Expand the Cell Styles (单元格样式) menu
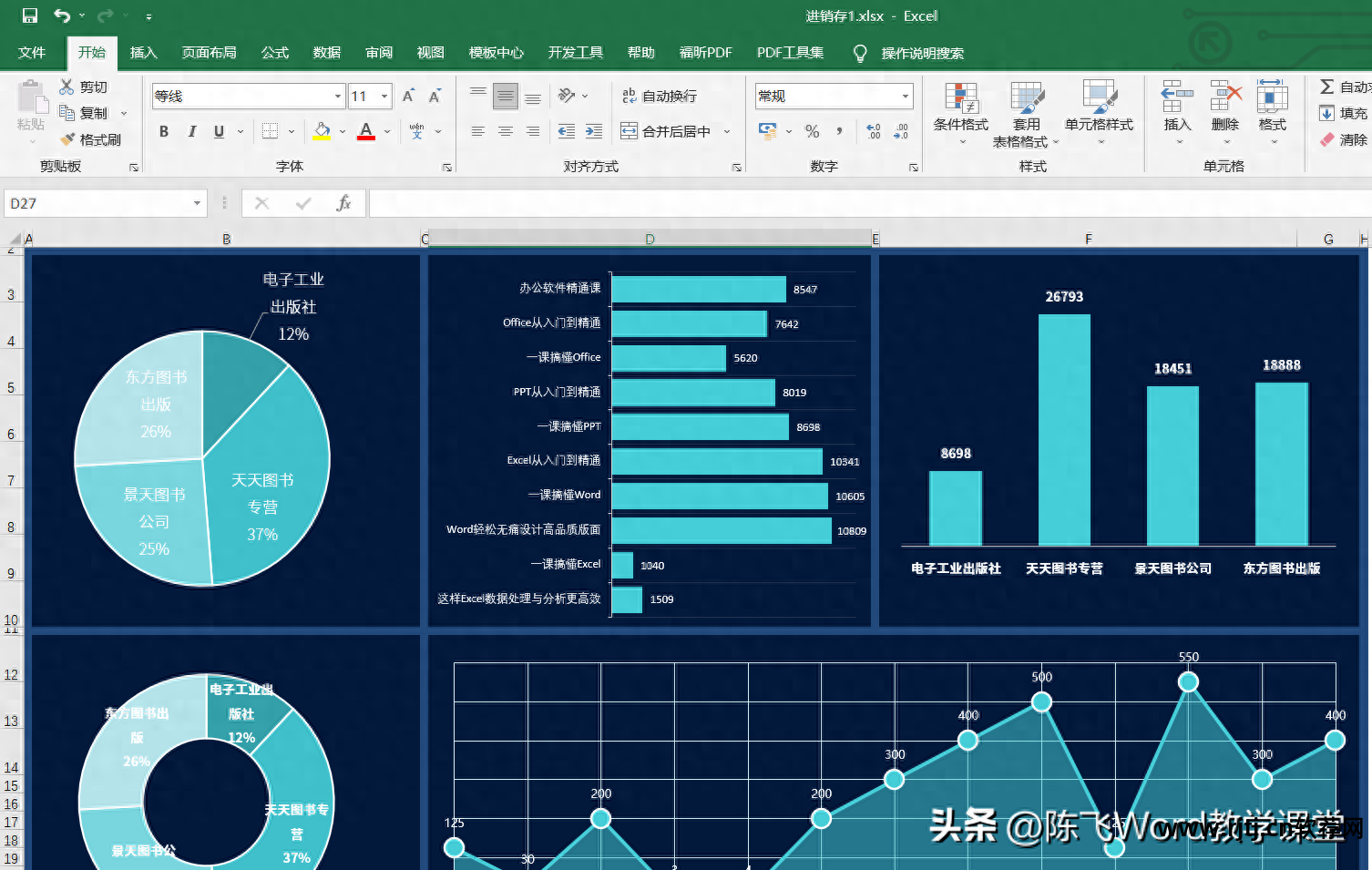The height and width of the screenshot is (870, 1372). tap(1100, 114)
